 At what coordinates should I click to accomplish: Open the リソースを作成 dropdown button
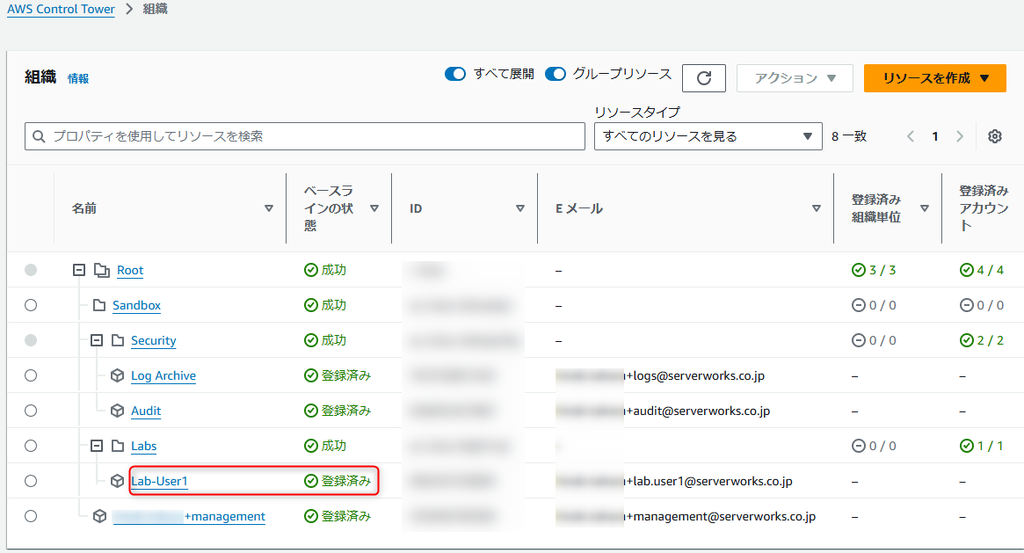[935, 78]
